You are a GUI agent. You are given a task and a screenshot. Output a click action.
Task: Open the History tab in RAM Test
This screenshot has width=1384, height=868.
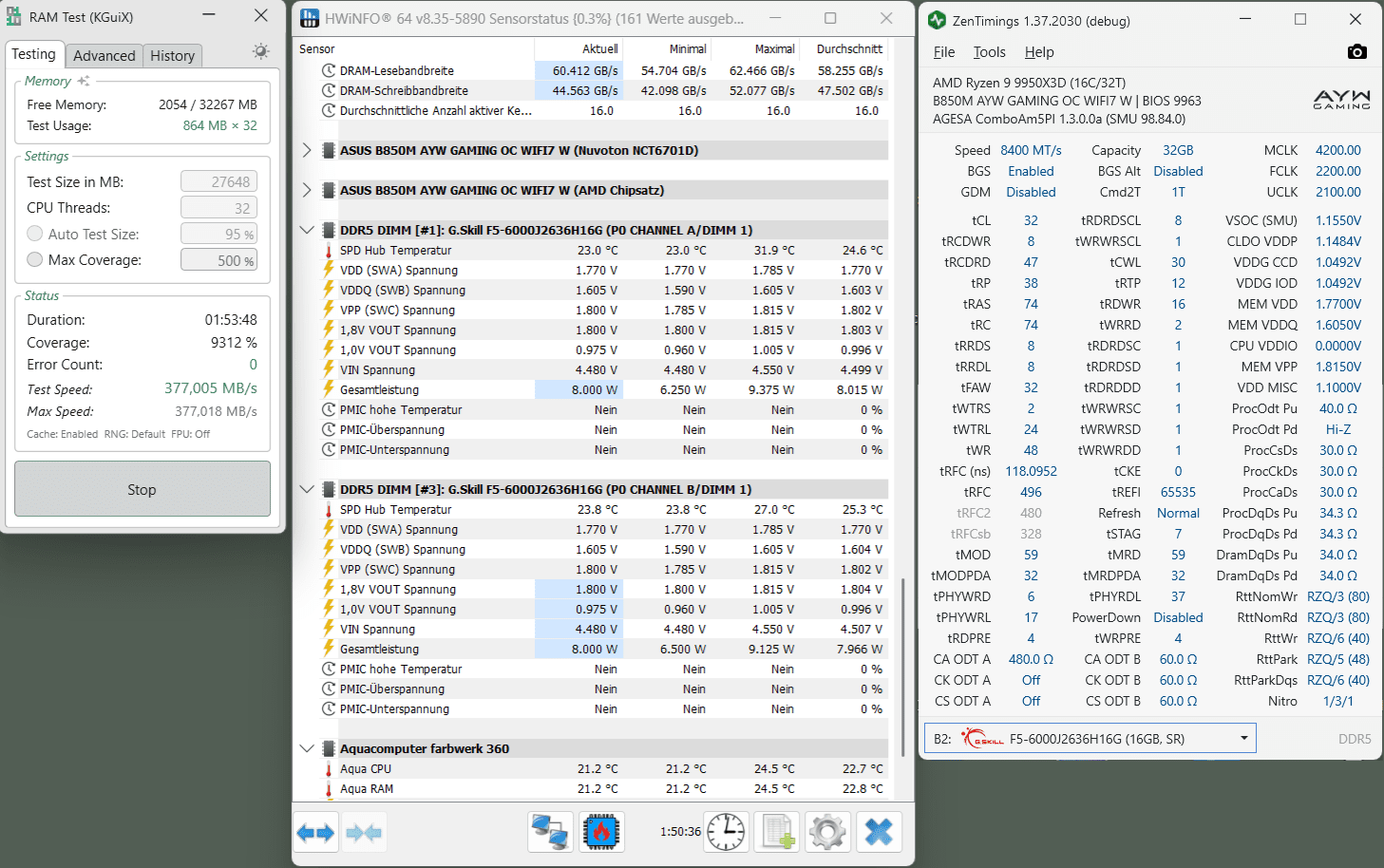(173, 56)
